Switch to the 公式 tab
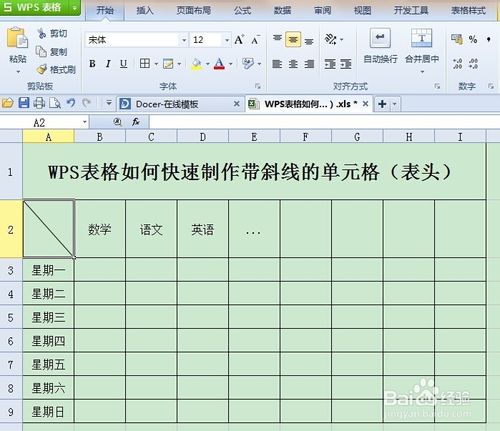Image resolution: width=500 pixels, height=431 pixels. tap(242, 10)
